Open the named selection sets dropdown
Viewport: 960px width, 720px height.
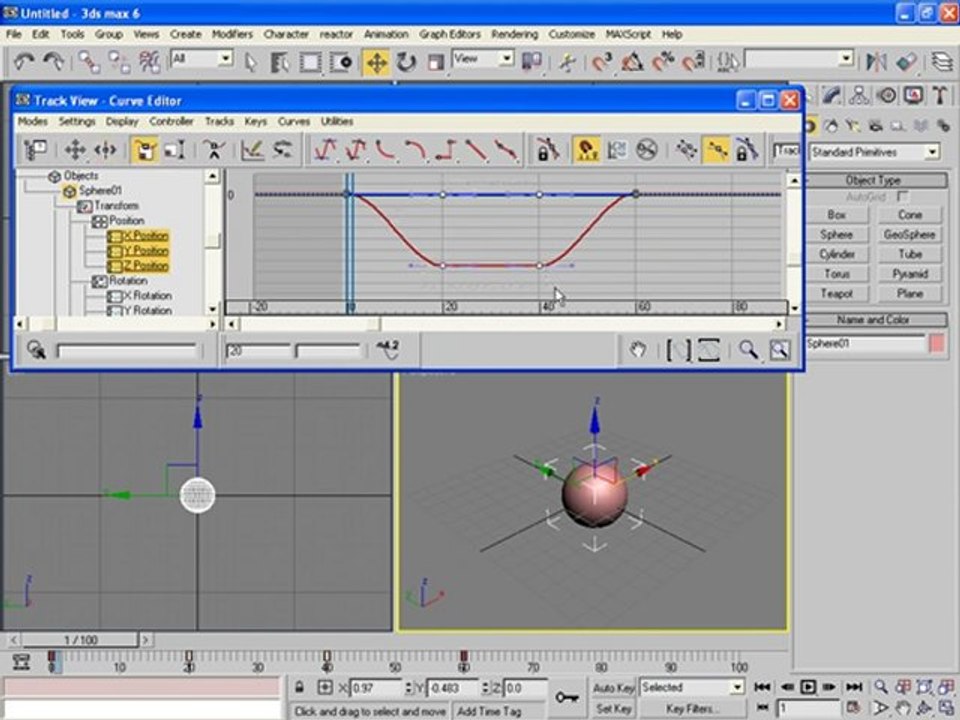pyautogui.click(x=846, y=59)
